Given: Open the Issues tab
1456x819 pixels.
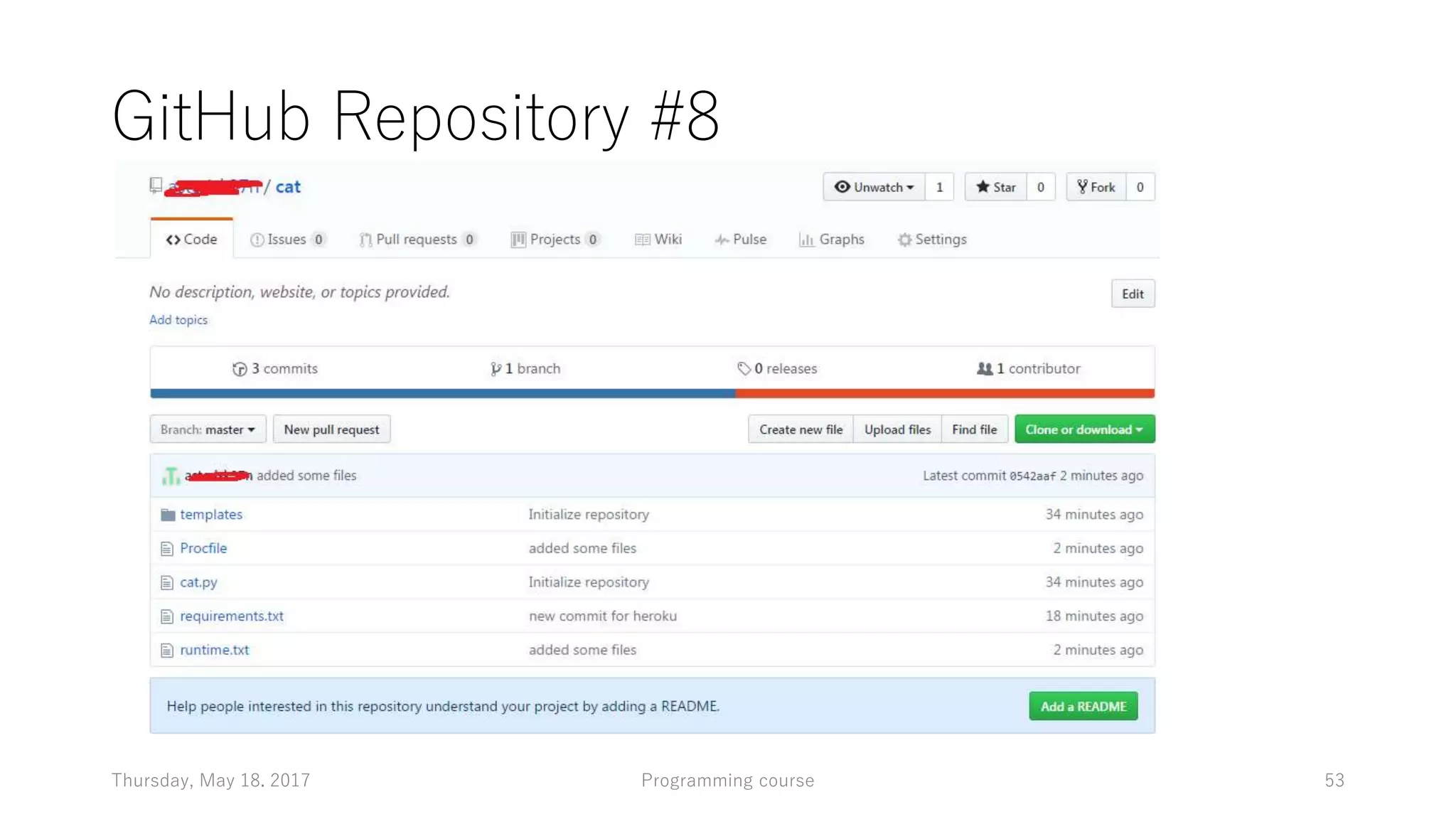Looking at the screenshot, I should 288,240.
